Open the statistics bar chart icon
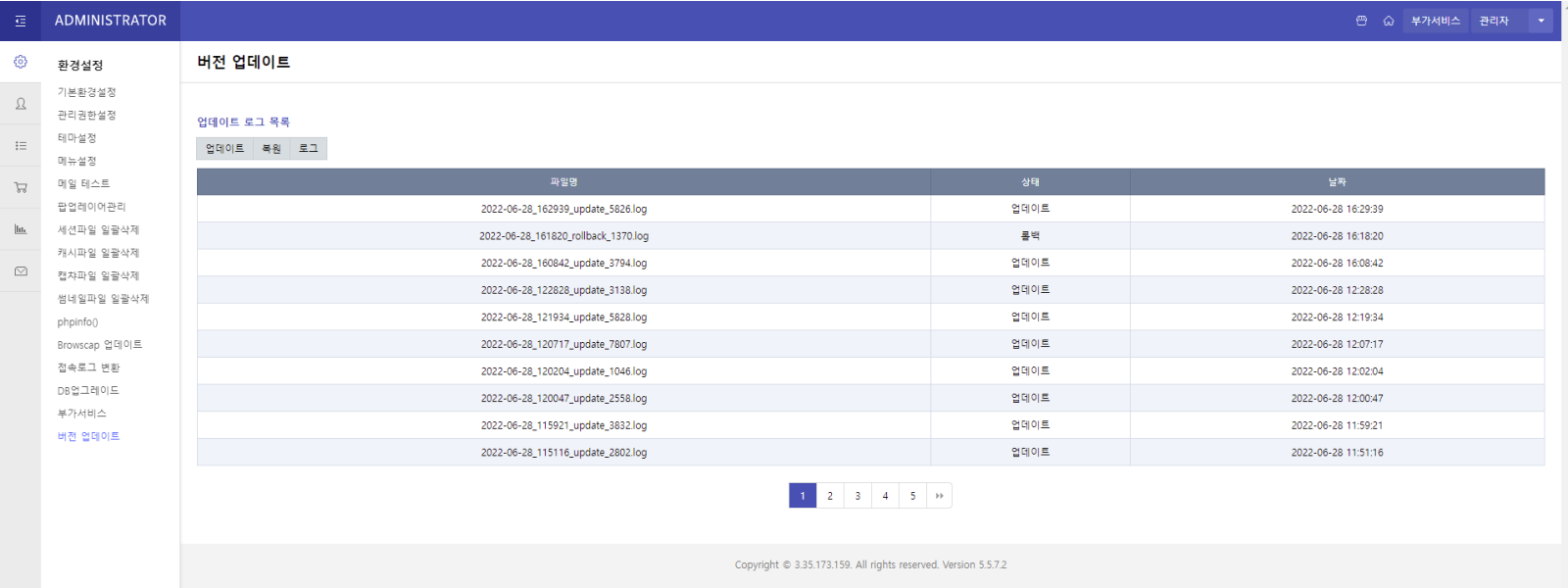The width and height of the screenshot is (1568, 588). pyautogui.click(x=21, y=229)
